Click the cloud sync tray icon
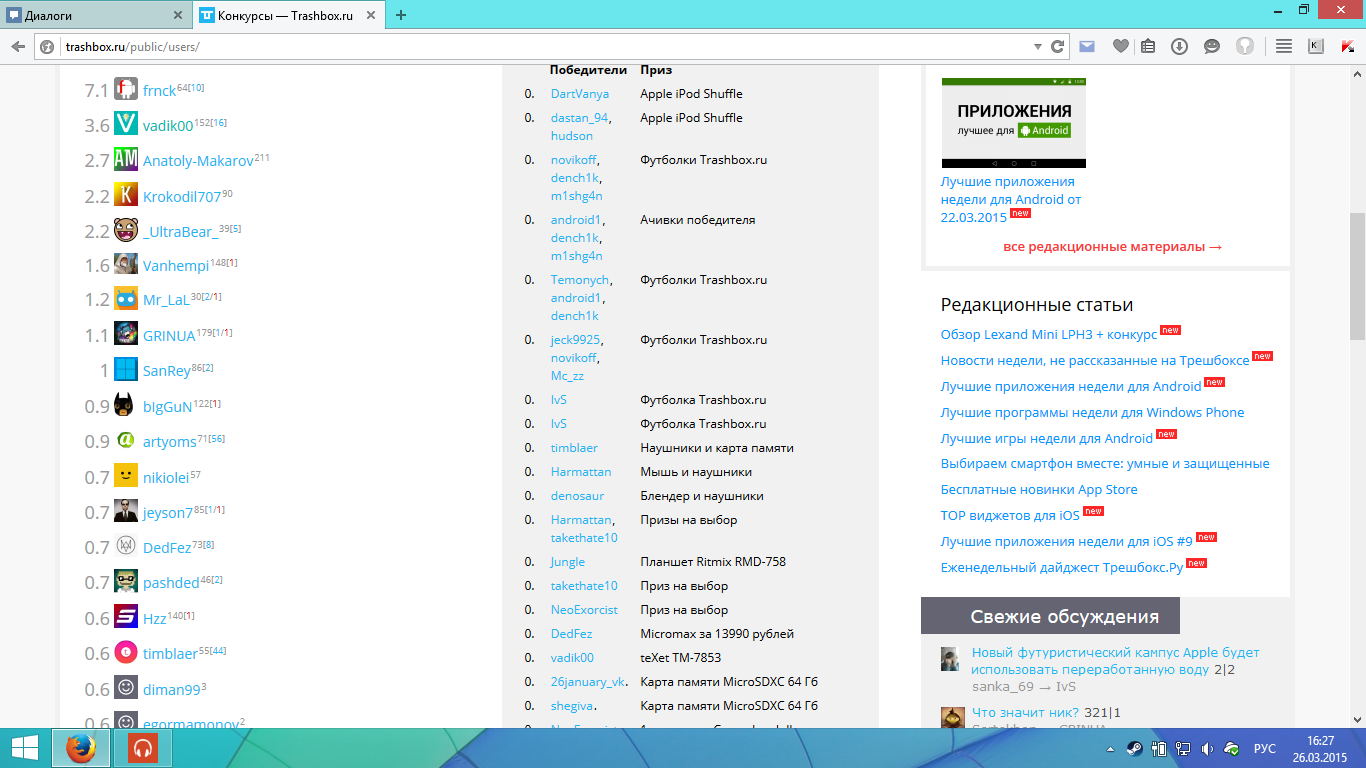Image resolution: width=1366 pixels, height=768 pixels. point(1233,748)
